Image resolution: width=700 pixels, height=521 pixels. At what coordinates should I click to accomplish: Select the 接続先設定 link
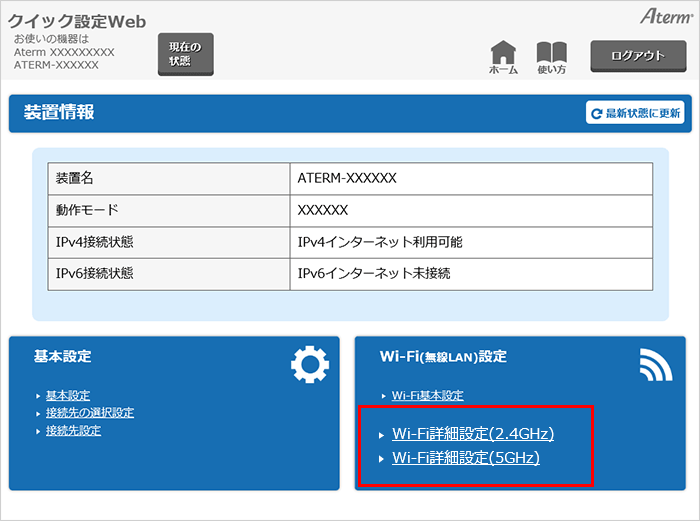pyautogui.click(x=73, y=431)
